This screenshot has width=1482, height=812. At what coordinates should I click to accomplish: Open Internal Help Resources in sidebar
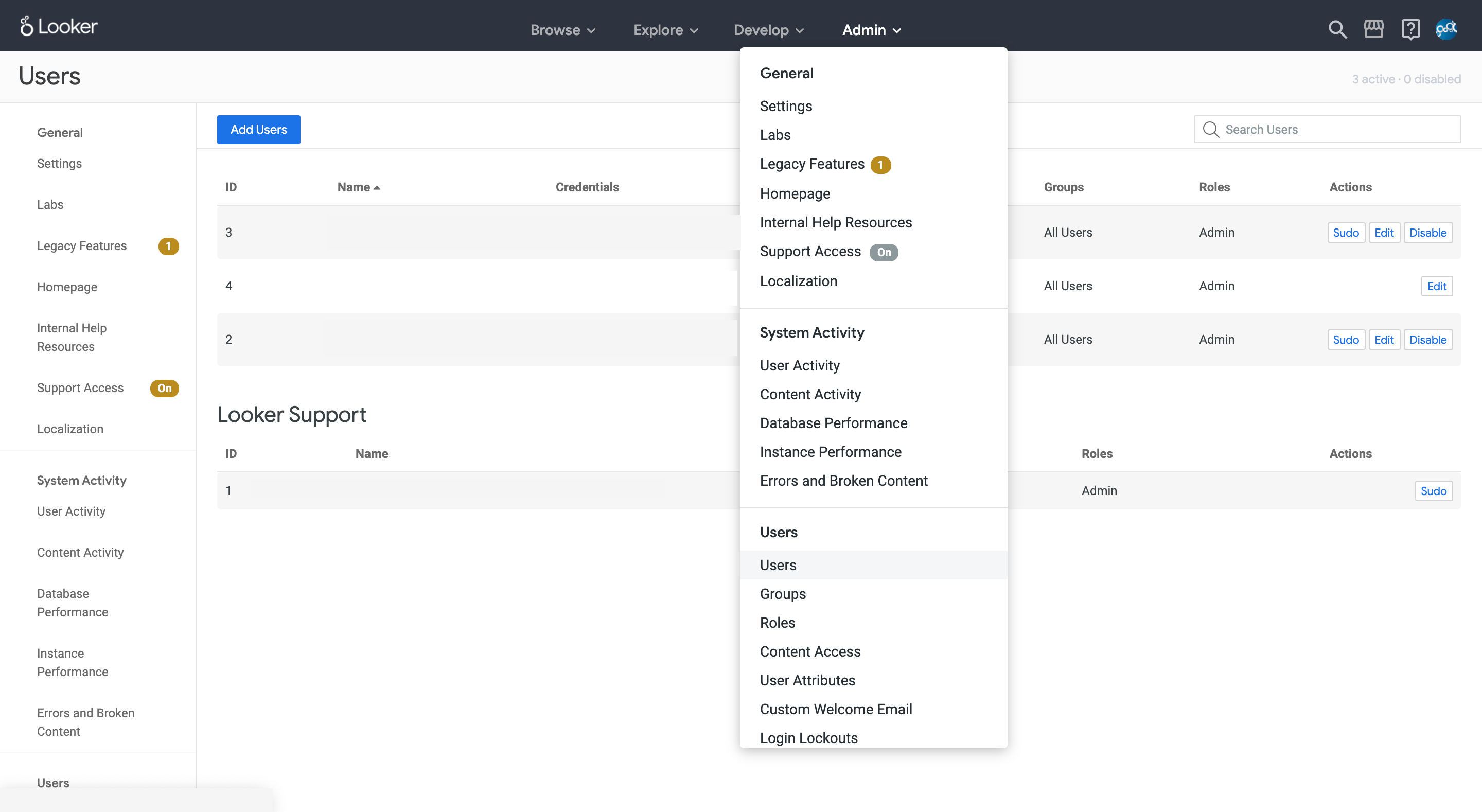coord(72,337)
